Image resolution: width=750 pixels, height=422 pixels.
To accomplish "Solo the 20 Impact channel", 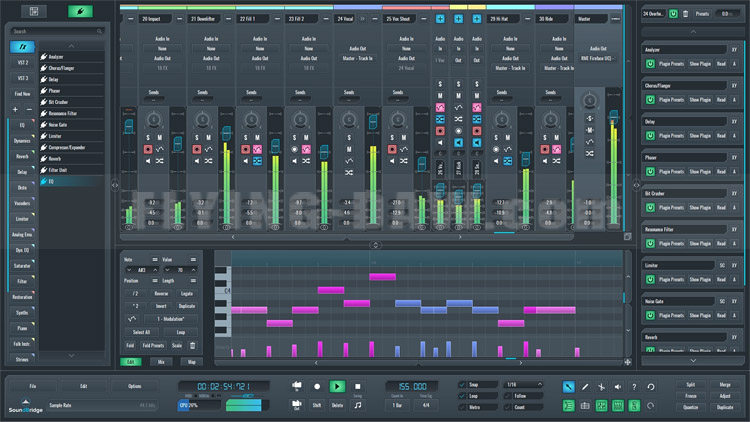I will 148,137.
